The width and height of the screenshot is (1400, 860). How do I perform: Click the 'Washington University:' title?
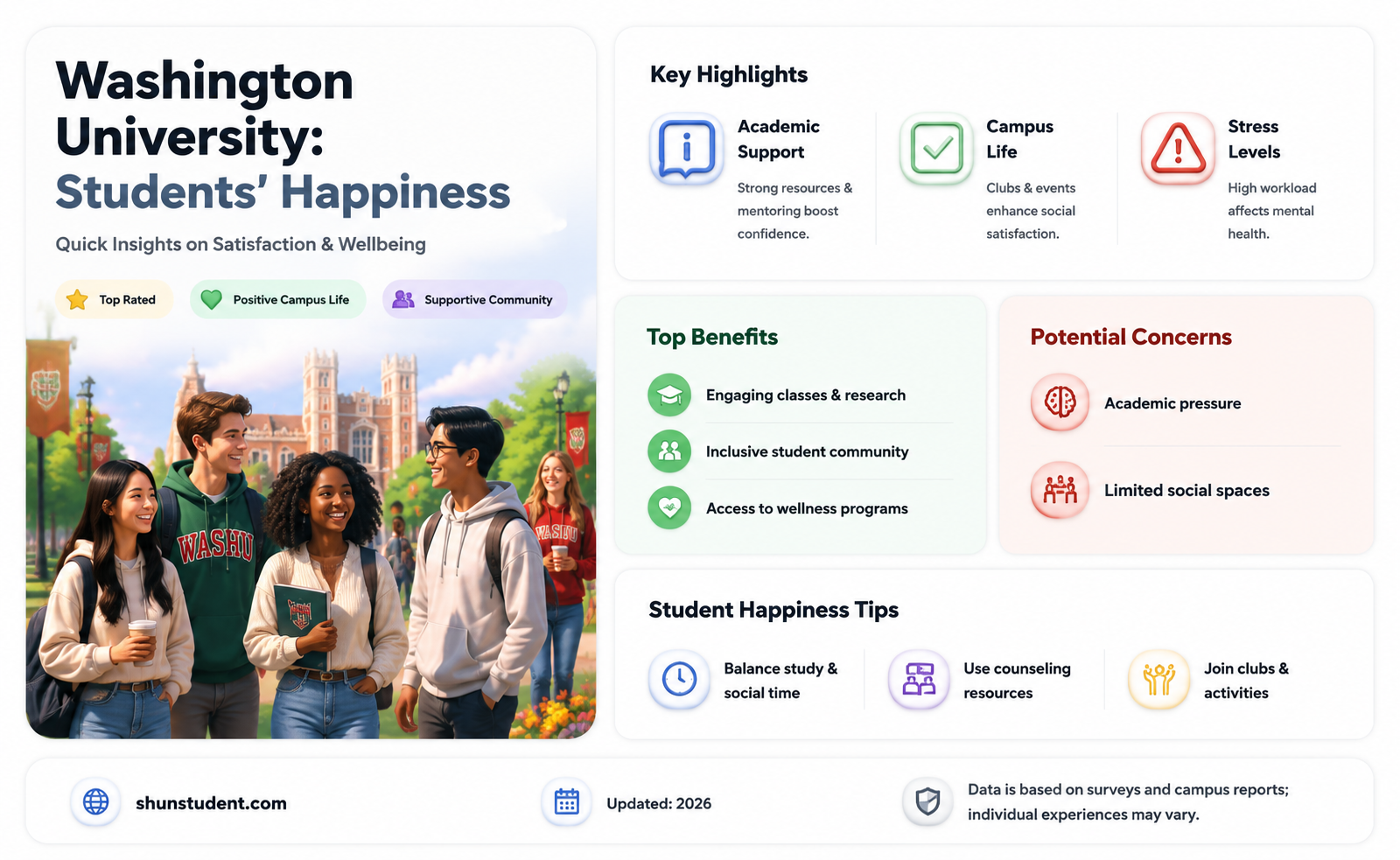pos(205,108)
